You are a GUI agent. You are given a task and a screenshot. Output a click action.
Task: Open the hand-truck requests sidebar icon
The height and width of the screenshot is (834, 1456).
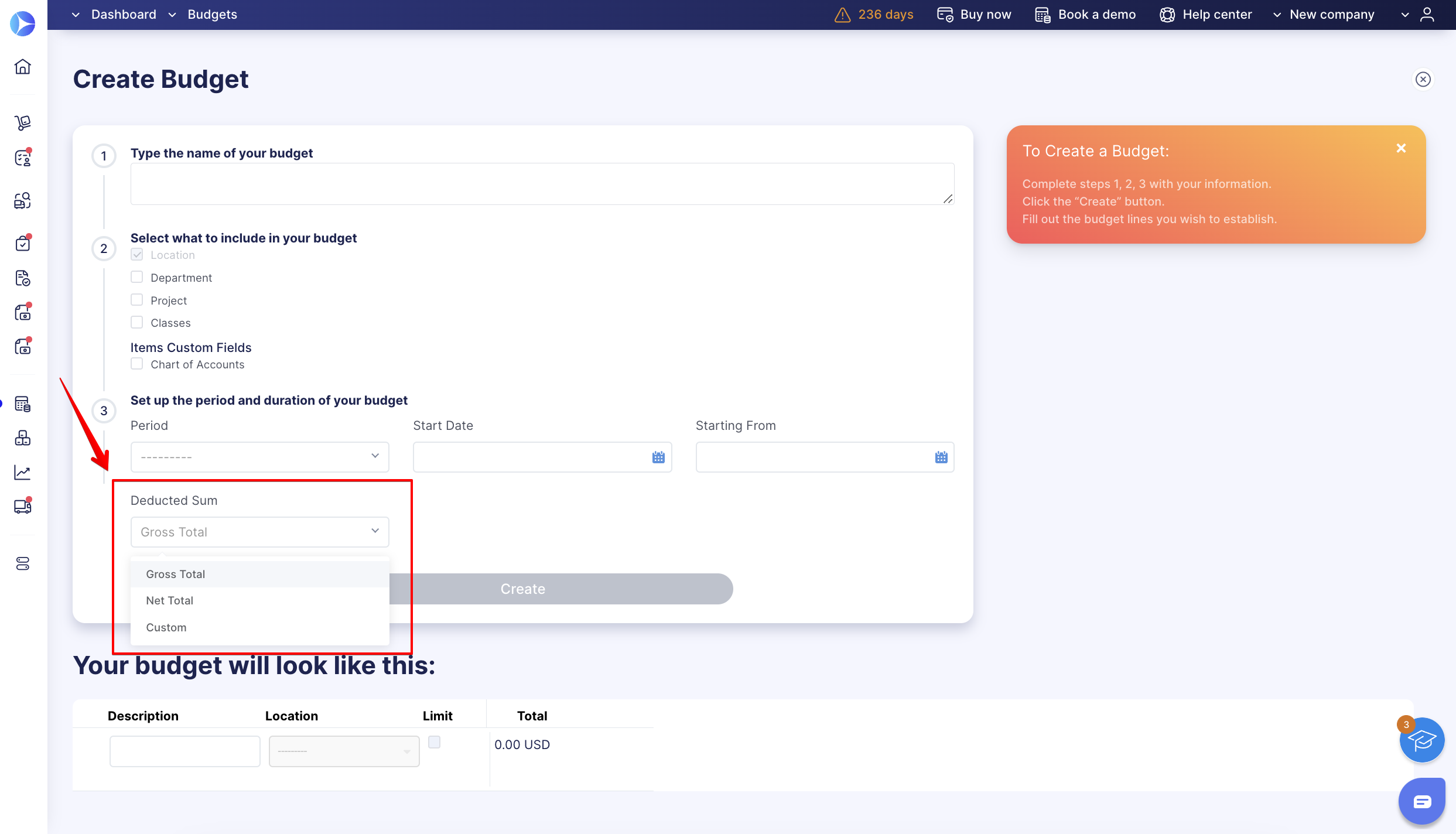tap(23, 122)
